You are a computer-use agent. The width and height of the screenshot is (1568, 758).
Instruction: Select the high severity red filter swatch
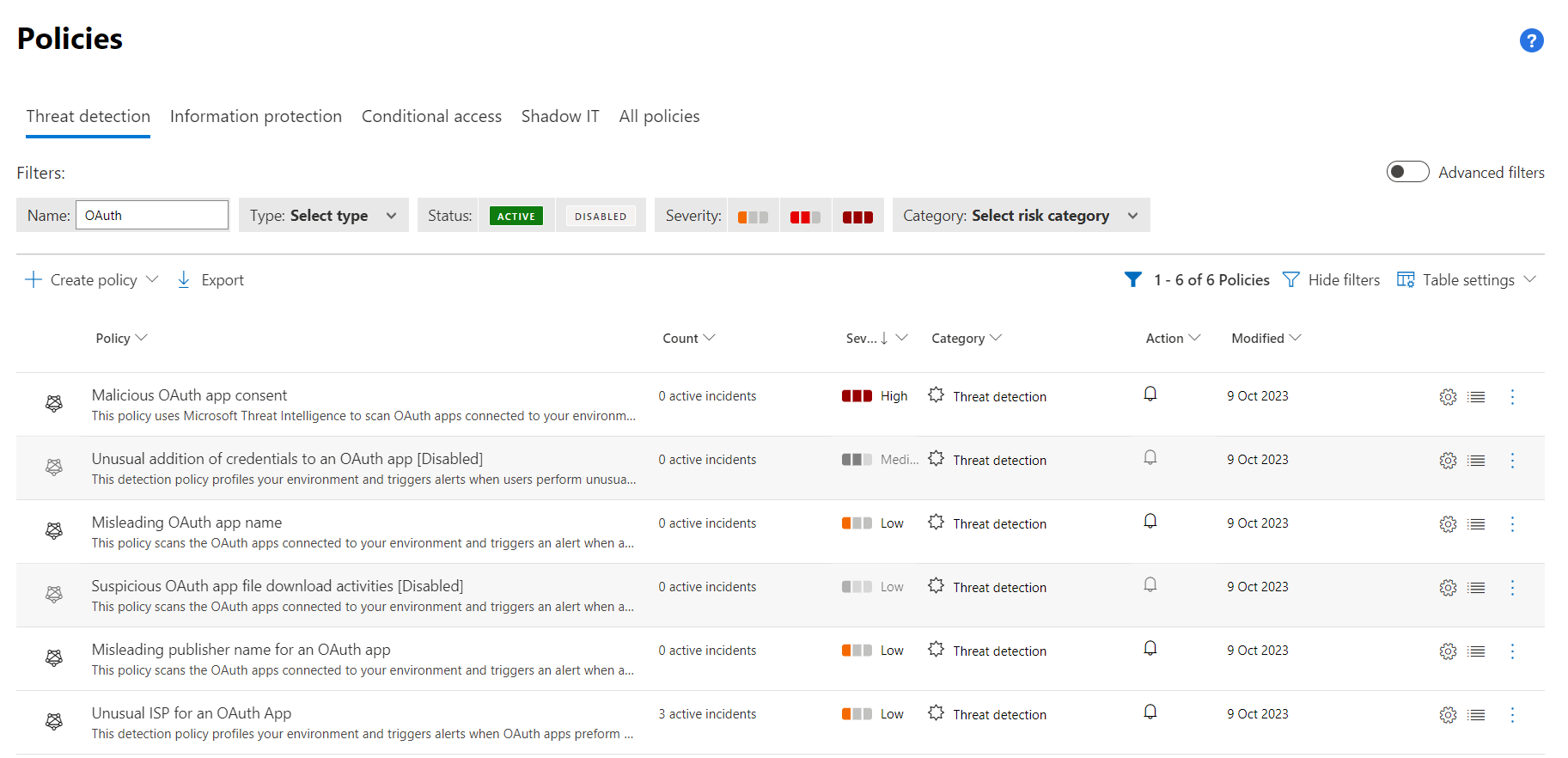(x=857, y=217)
